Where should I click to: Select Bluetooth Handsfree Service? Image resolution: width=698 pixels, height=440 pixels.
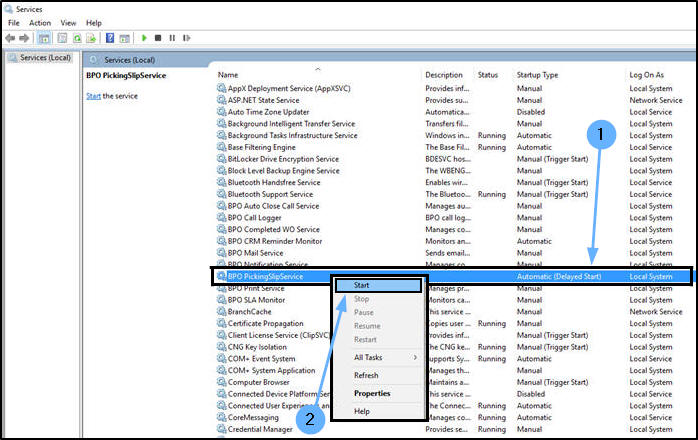tap(274, 182)
